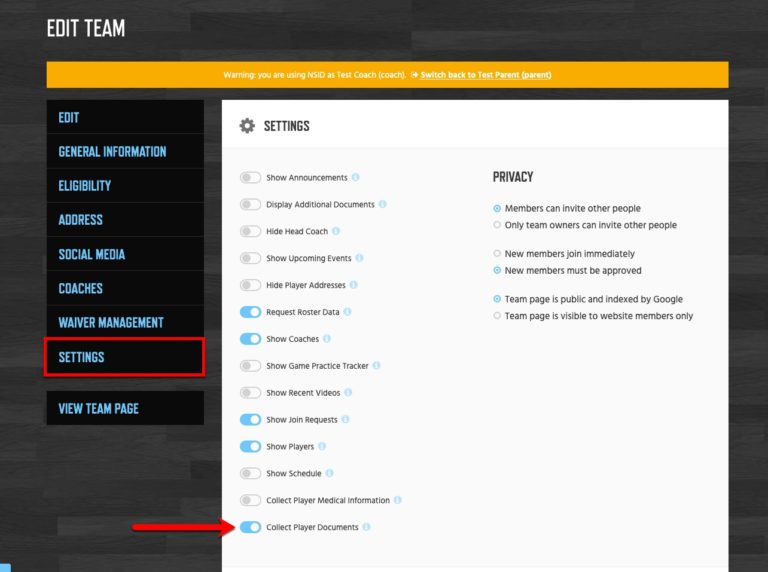Turn off the Show Coaches toggle
This screenshot has width=768, height=572.
tap(250, 339)
